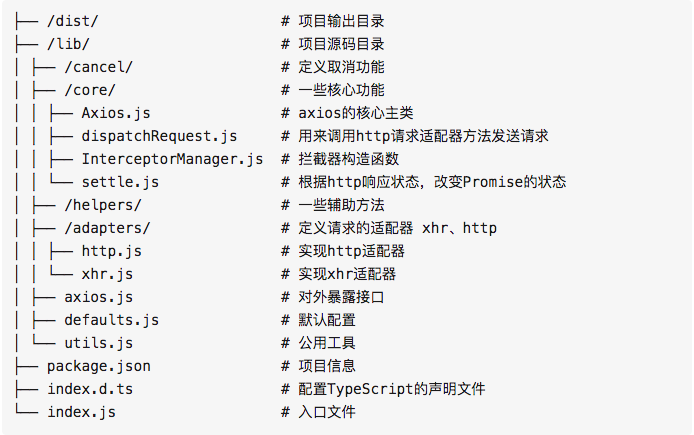694x435 pixels.
Task: Select the /adapters/ directory
Action: point(107,228)
